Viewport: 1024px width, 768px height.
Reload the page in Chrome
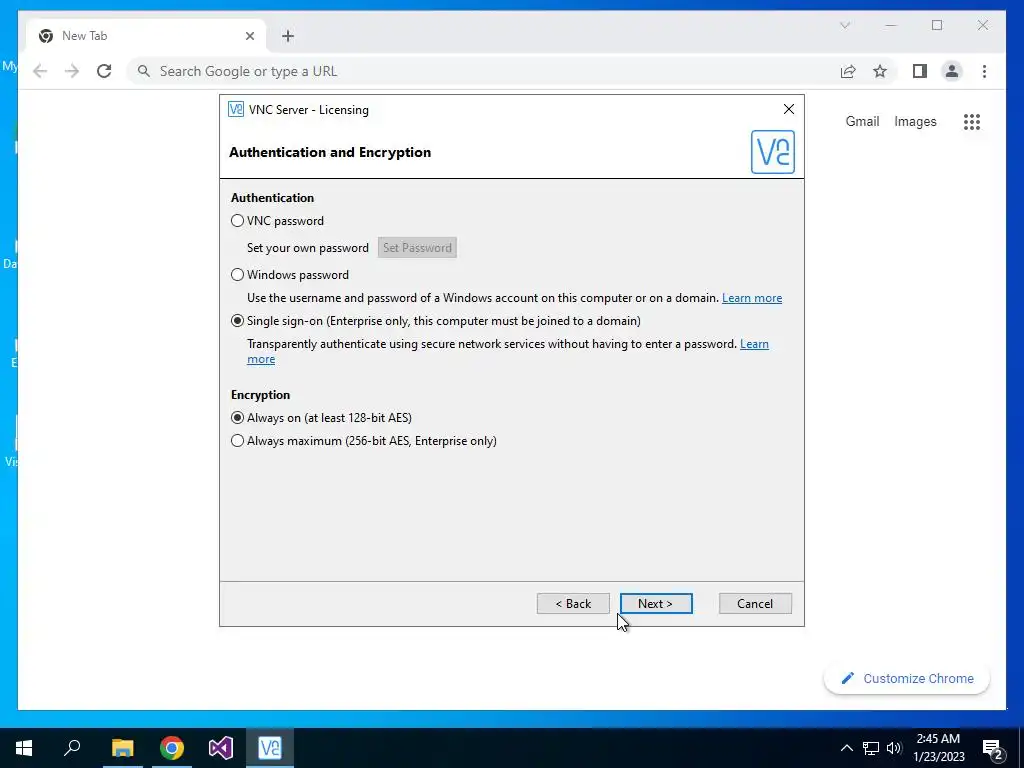[104, 71]
